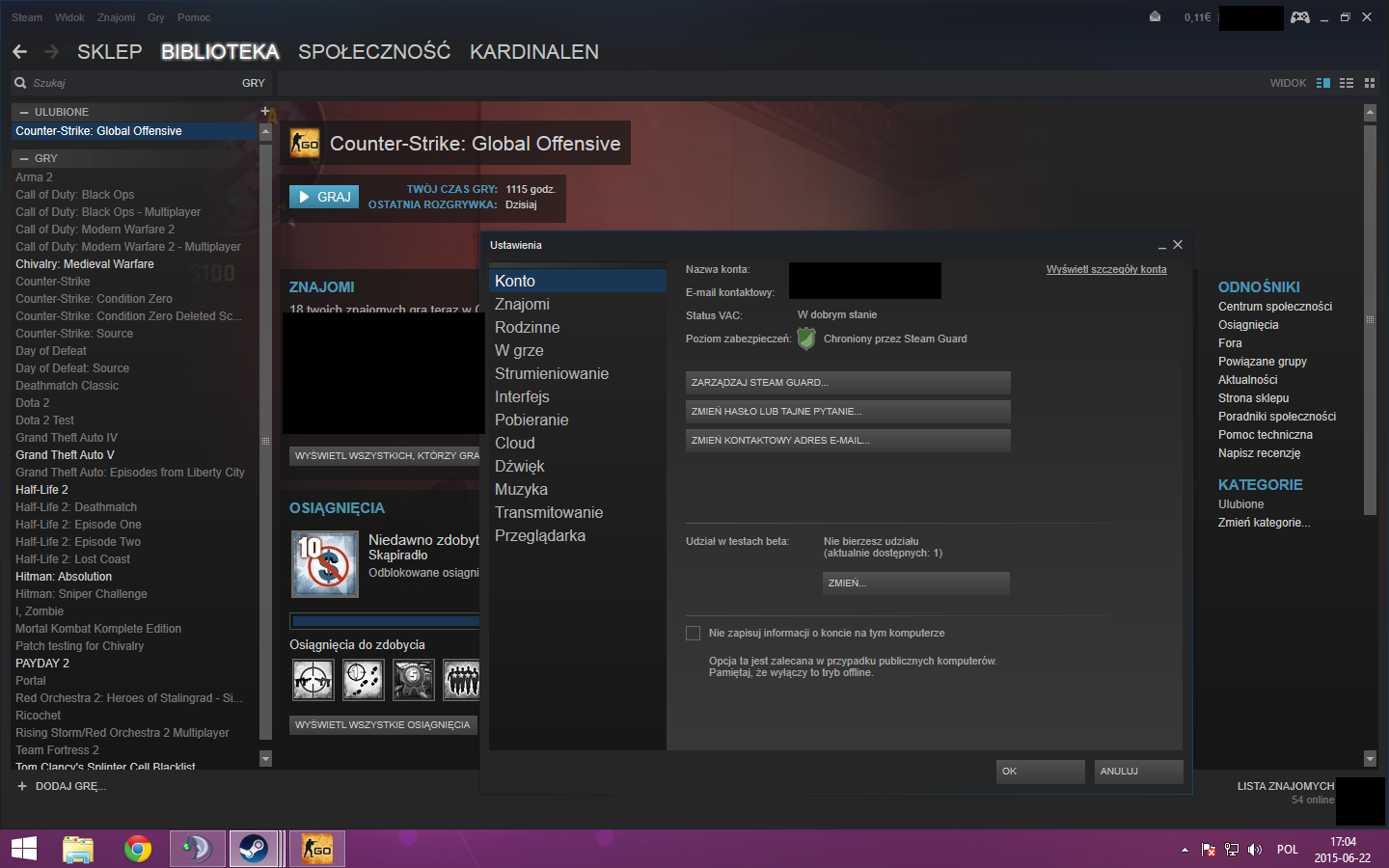Switch to list view icon
Screen dimensions: 1389x868
(x=1347, y=83)
